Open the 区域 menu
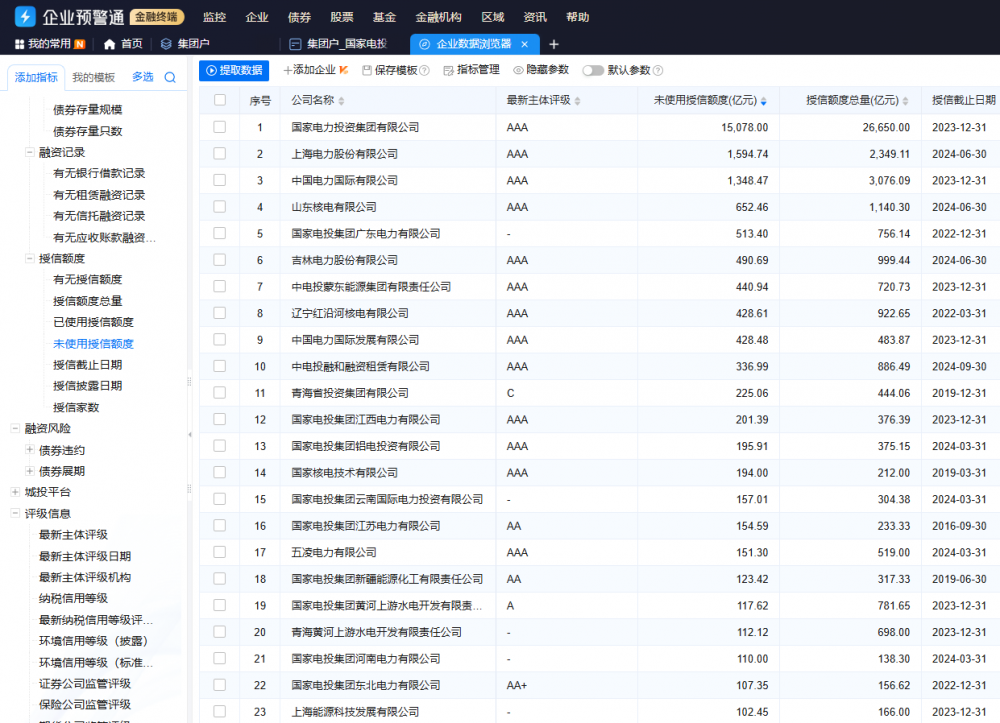Viewport: 1000px width, 723px height. 492,17
